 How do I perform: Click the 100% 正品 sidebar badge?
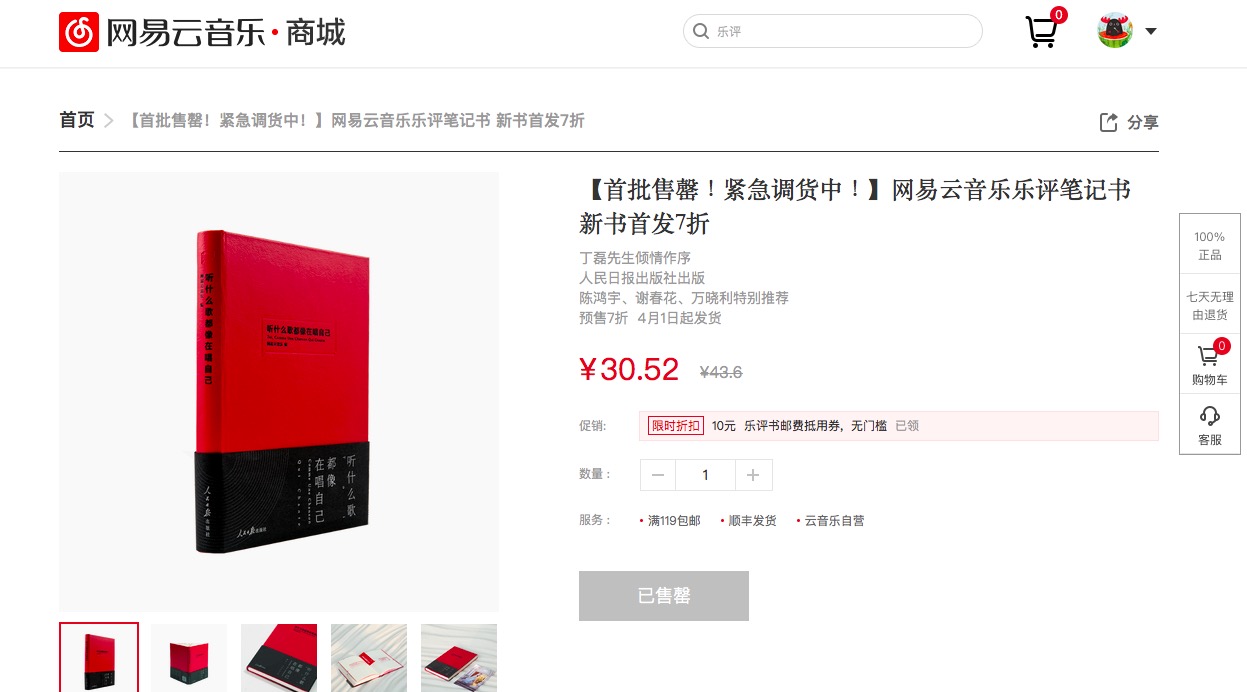coord(1210,245)
